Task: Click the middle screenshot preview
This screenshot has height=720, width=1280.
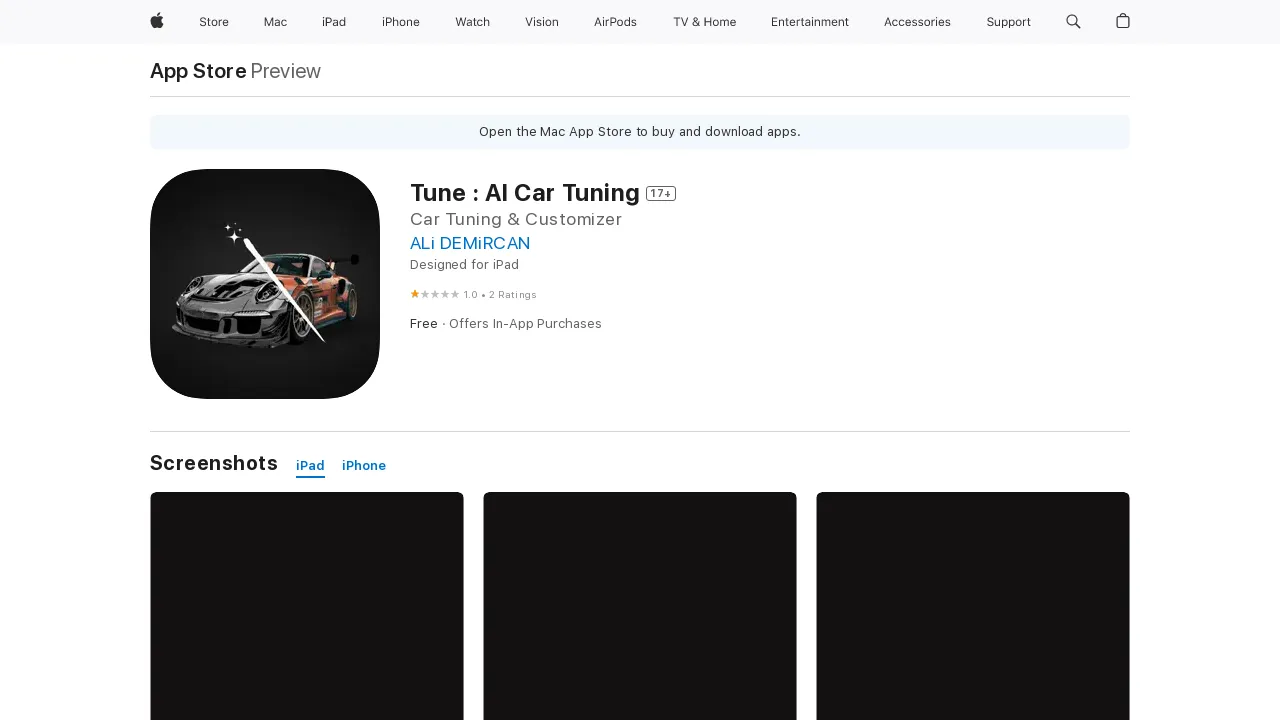Action: (x=639, y=605)
